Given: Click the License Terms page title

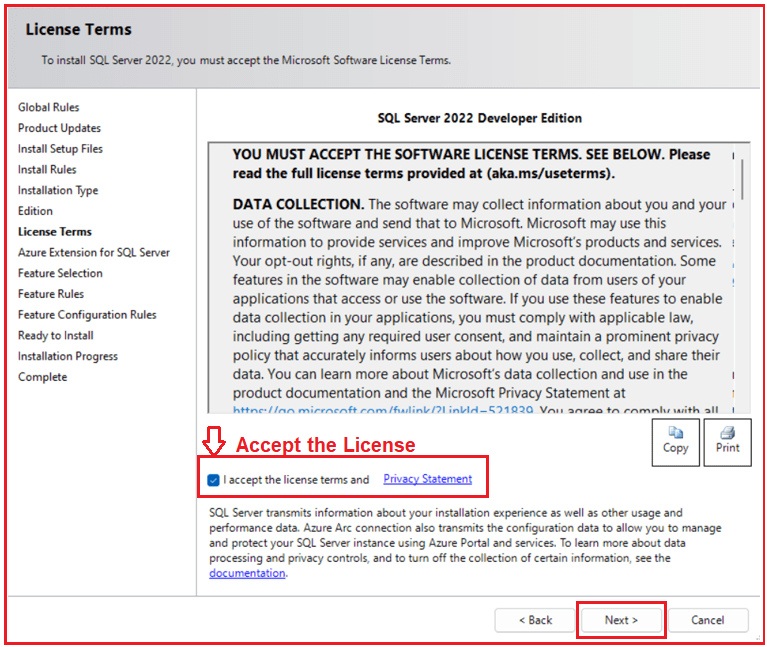Looking at the screenshot, I should [79, 29].
